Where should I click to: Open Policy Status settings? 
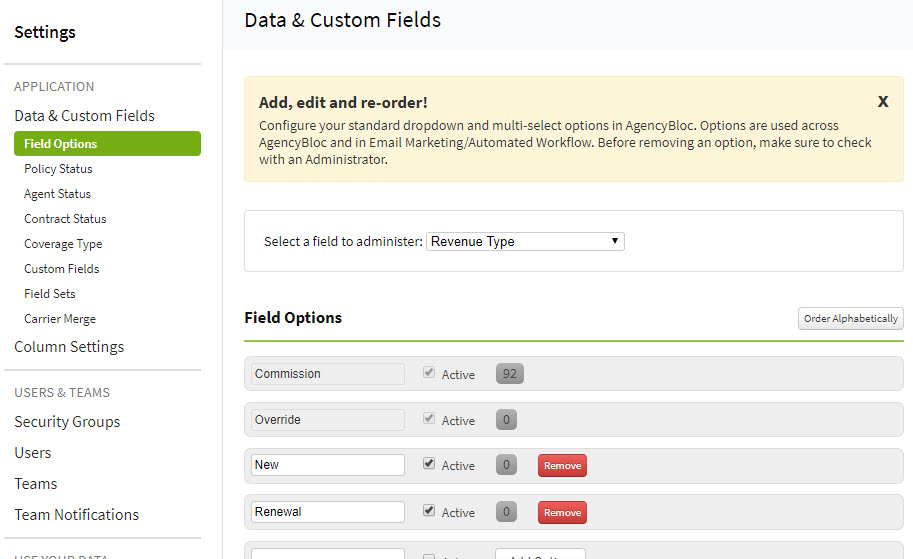58,169
